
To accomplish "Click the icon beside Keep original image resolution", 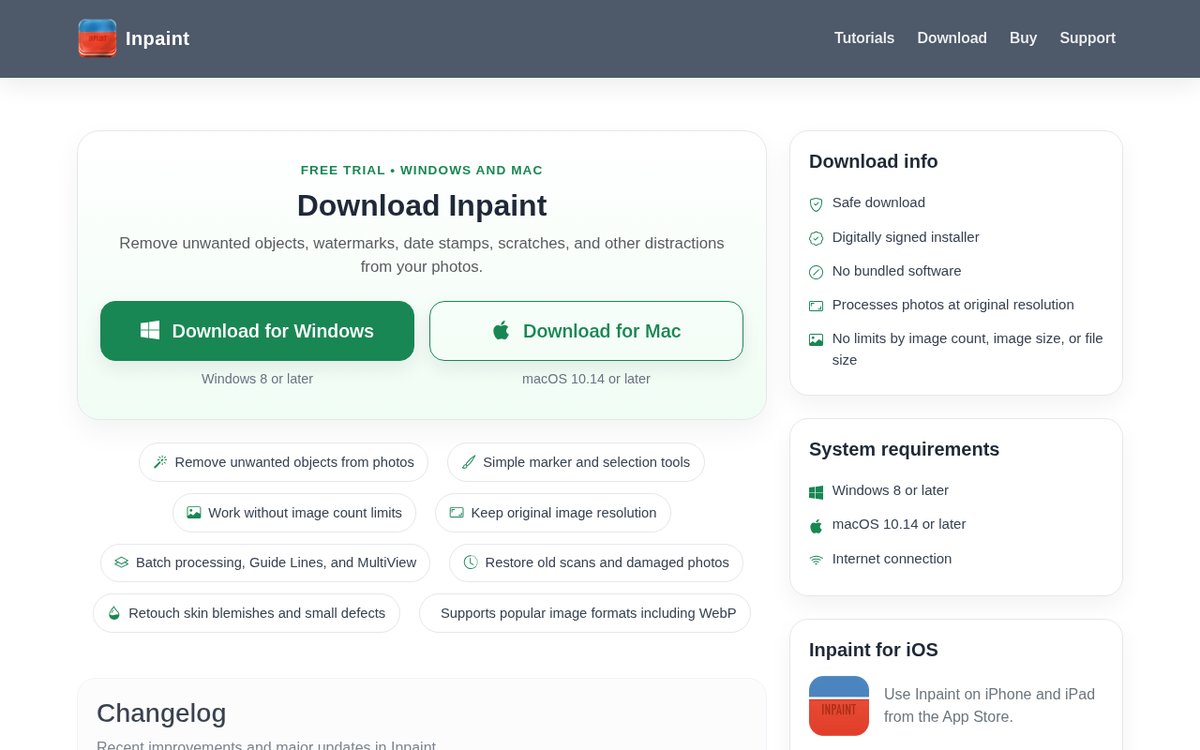I will tap(456, 513).
